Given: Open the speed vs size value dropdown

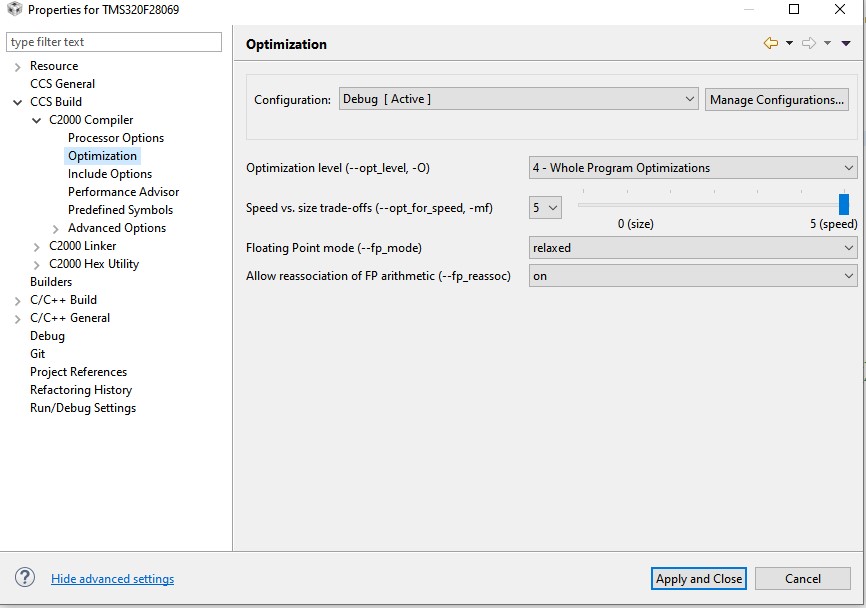Looking at the screenshot, I should (x=545, y=208).
